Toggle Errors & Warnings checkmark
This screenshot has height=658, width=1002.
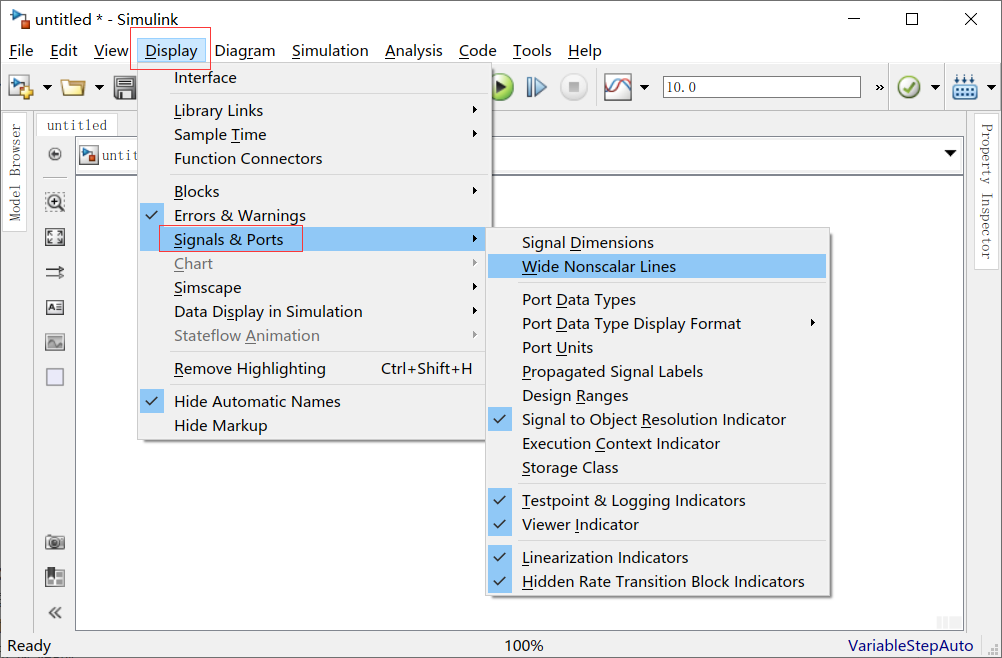tap(314, 215)
